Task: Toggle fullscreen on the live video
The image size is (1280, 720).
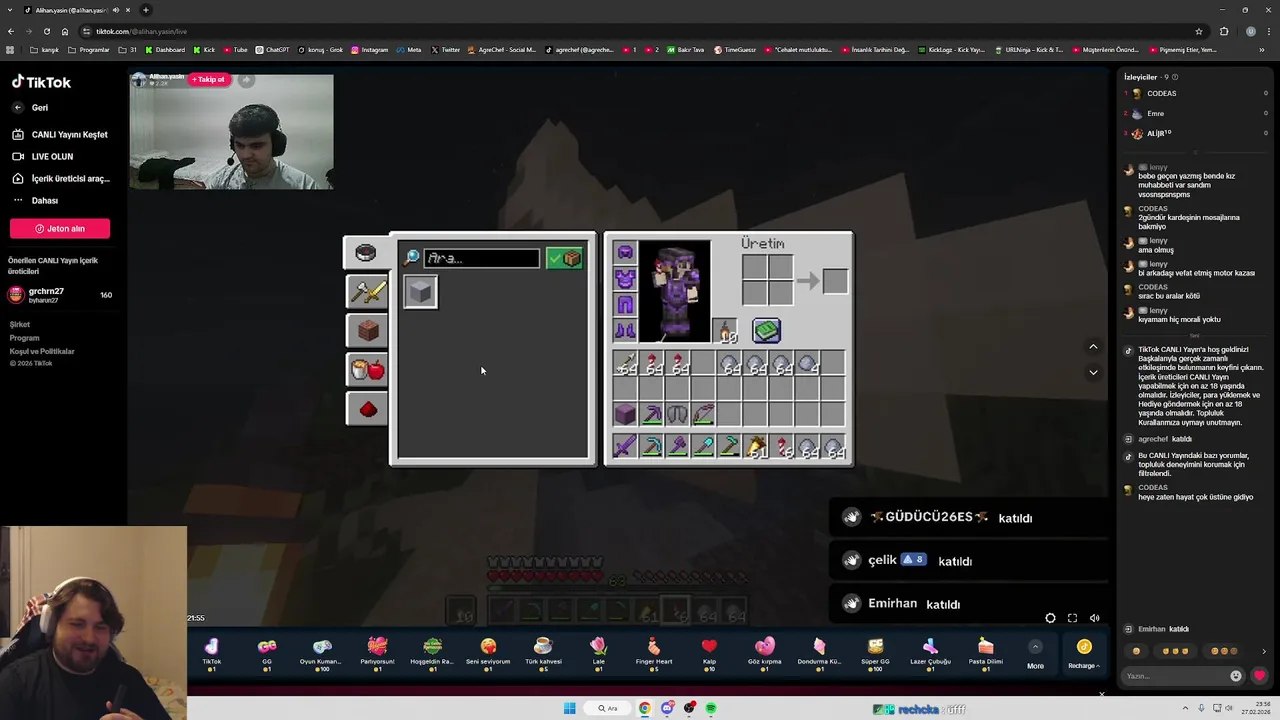Action: point(1072,618)
